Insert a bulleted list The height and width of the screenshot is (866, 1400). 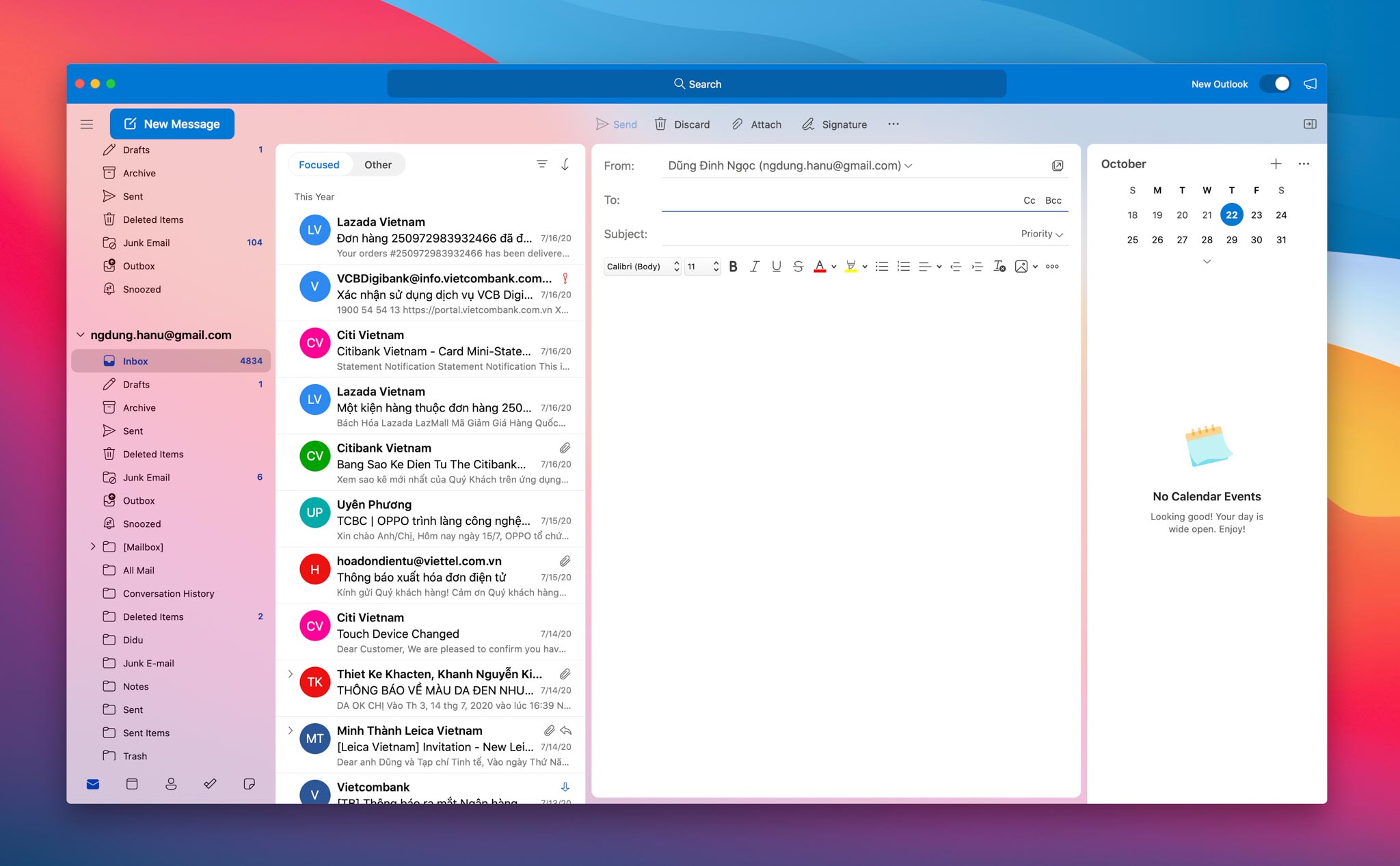pos(882,267)
